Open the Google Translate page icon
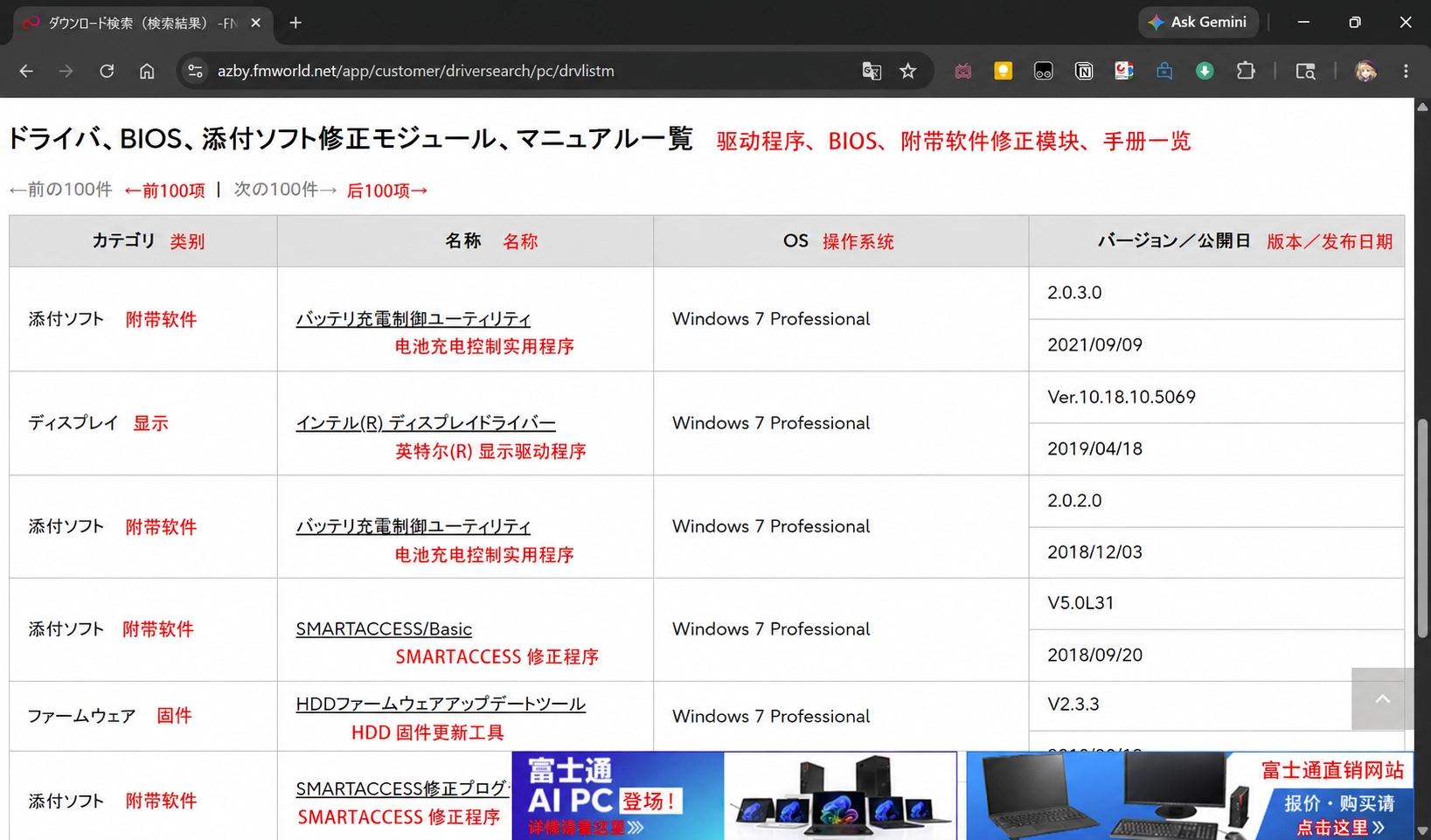Viewport: 1431px width, 840px height. click(x=872, y=71)
